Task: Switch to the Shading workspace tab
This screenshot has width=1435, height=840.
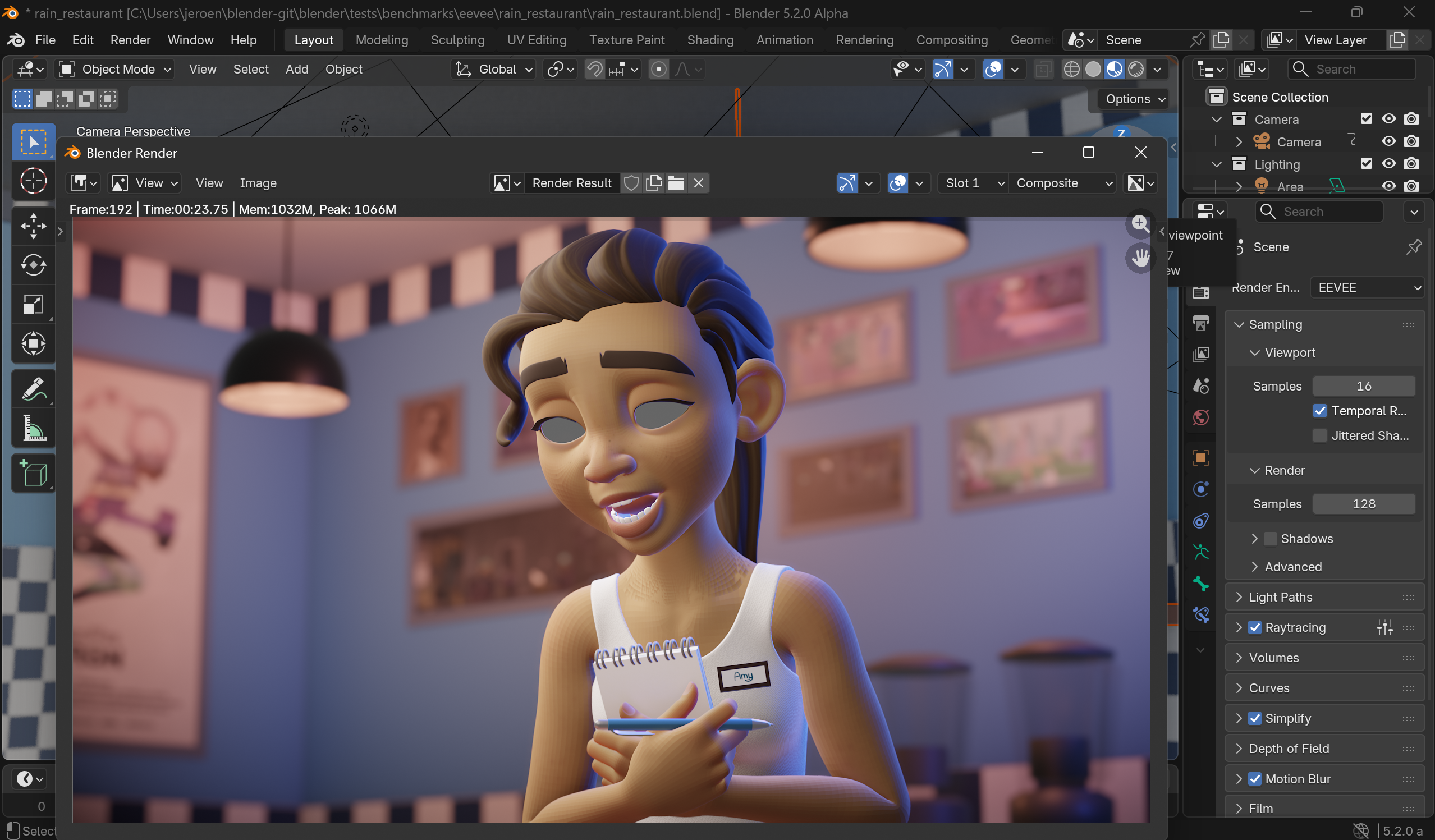Action: pyautogui.click(x=709, y=40)
